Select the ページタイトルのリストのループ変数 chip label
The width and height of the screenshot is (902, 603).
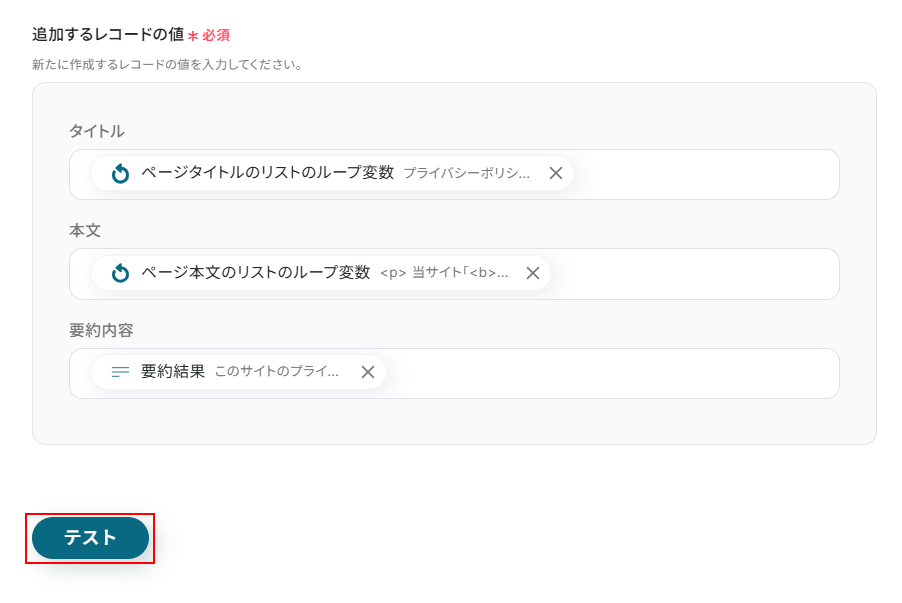[x=267, y=173]
